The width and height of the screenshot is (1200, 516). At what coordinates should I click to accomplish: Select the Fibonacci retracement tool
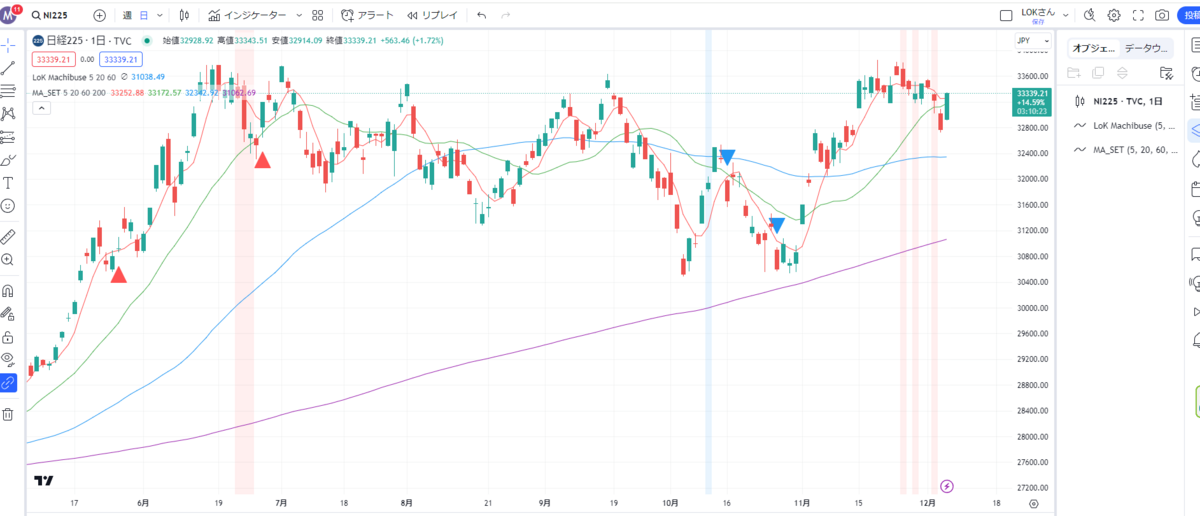click(8, 91)
